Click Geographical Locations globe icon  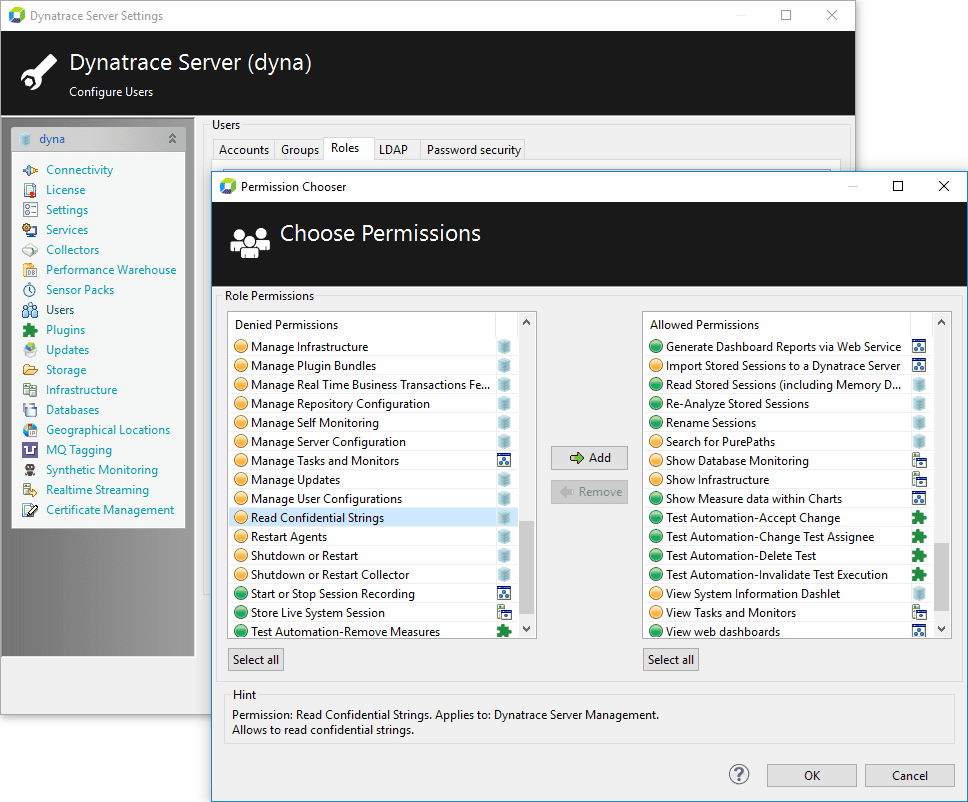(x=30, y=430)
